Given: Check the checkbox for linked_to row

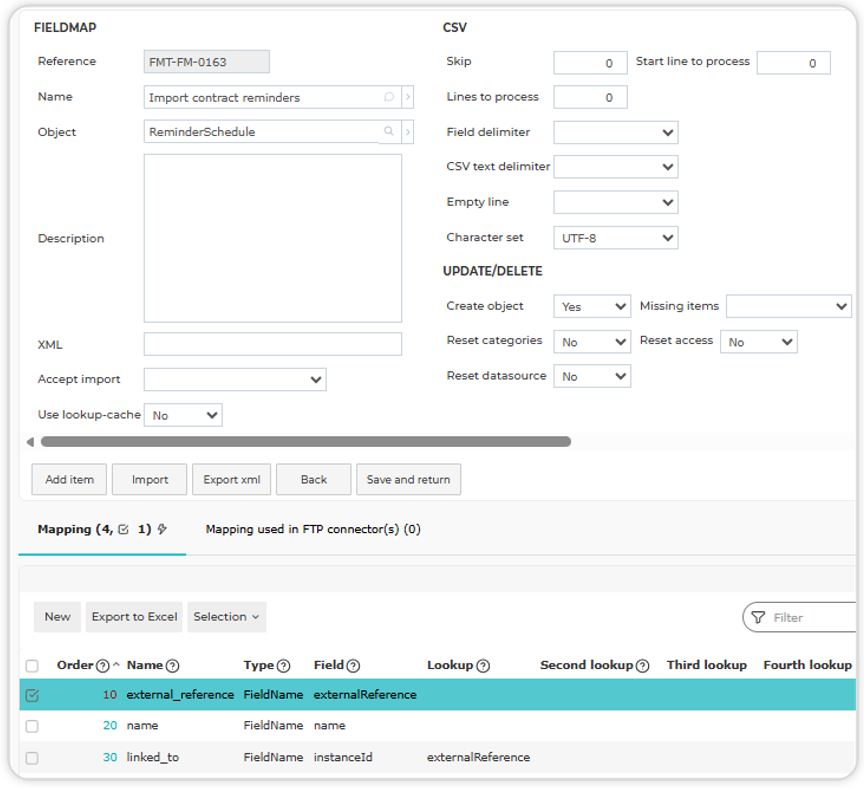Looking at the screenshot, I should point(32,758).
